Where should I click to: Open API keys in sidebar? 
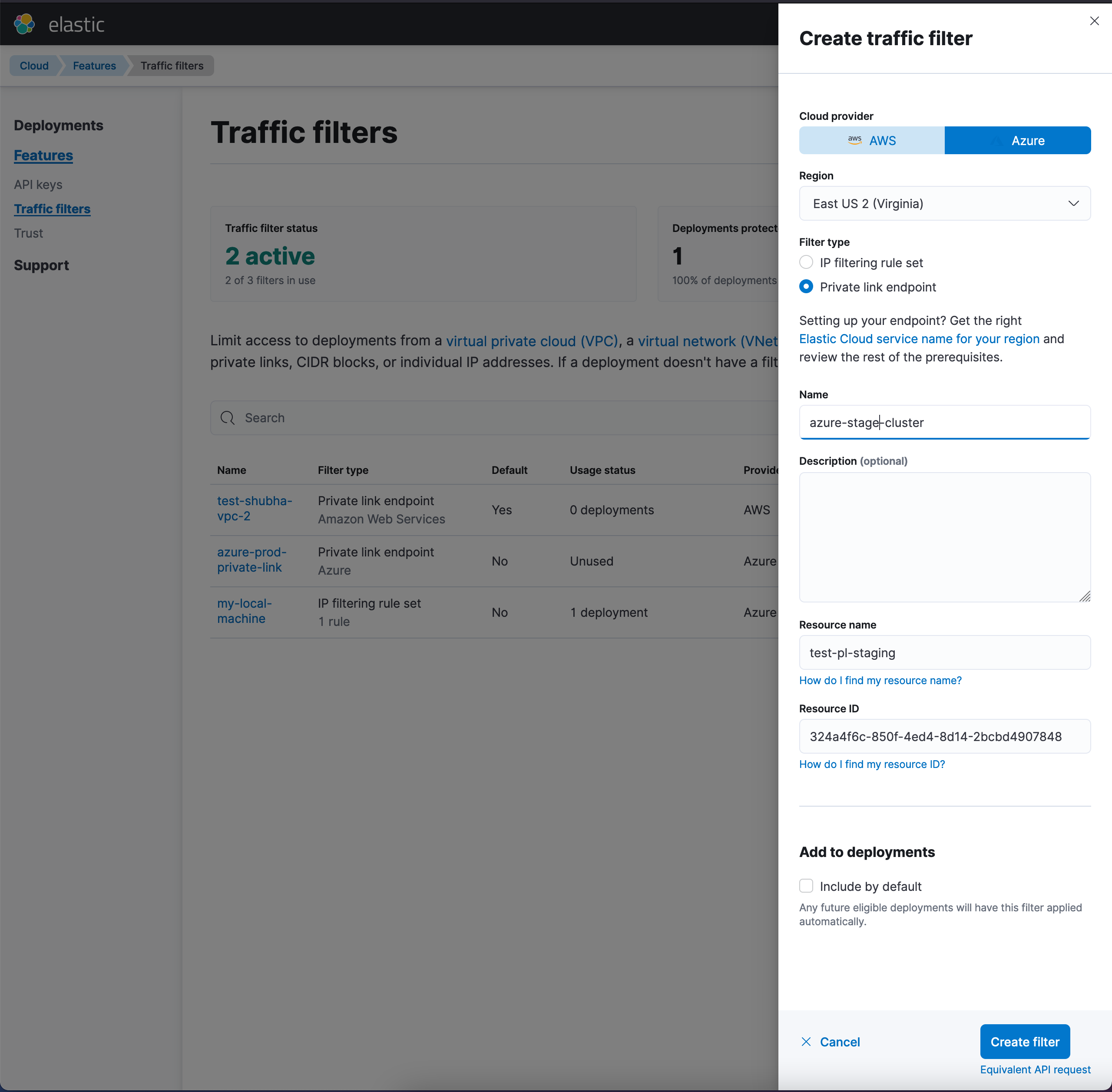[x=38, y=185]
